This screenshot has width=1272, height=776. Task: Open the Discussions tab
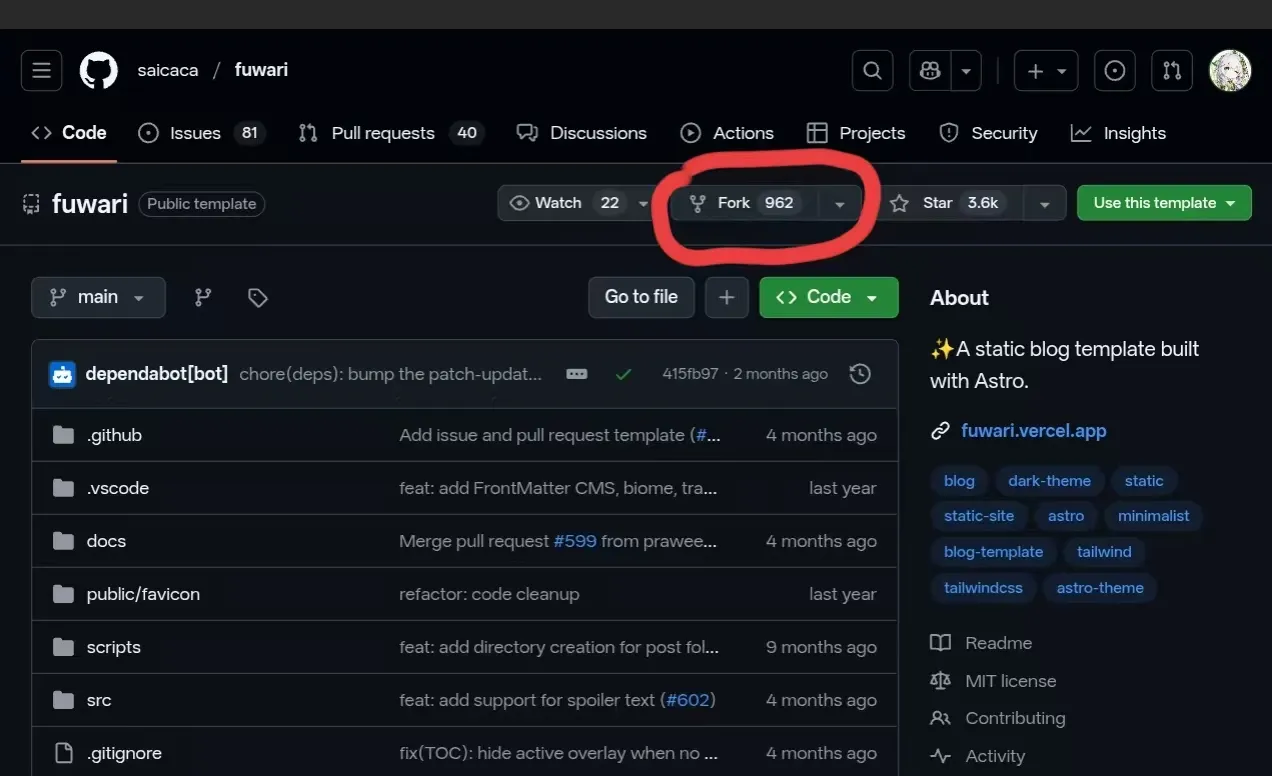tap(581, 133)
